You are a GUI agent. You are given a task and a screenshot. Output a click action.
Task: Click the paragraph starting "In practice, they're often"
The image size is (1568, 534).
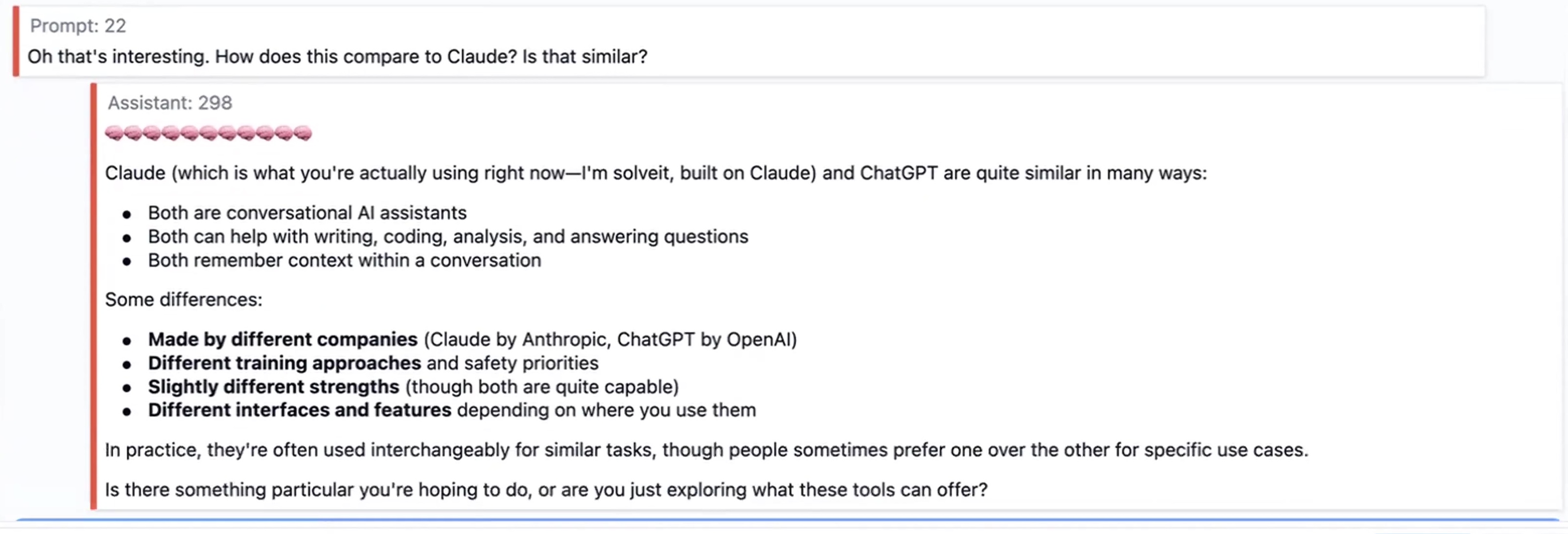(x=706, y=450)
